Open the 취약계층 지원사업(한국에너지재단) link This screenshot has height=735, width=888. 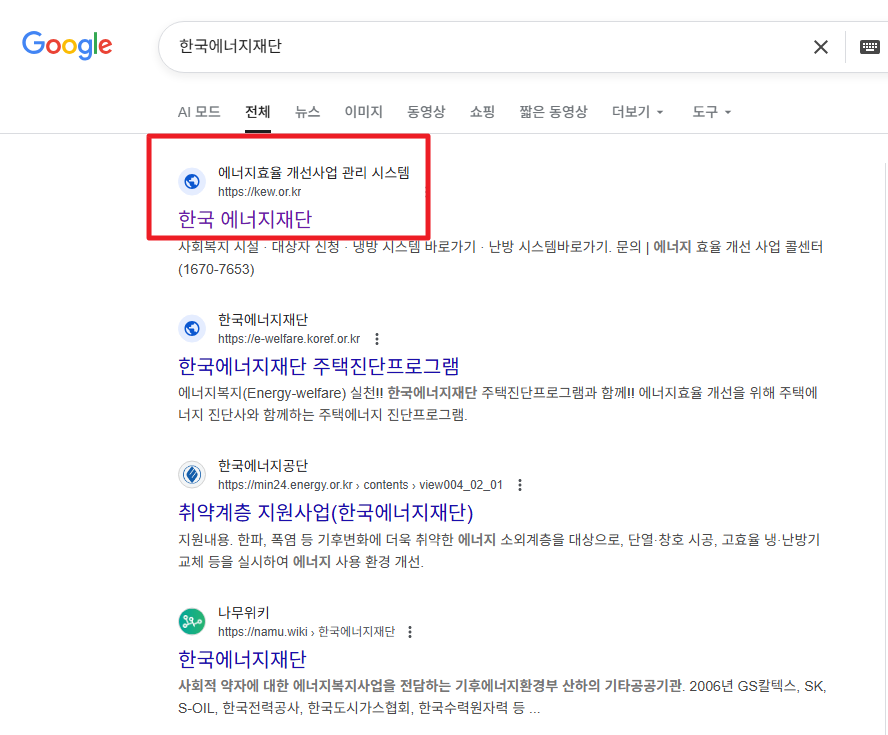tap(326, 512)
